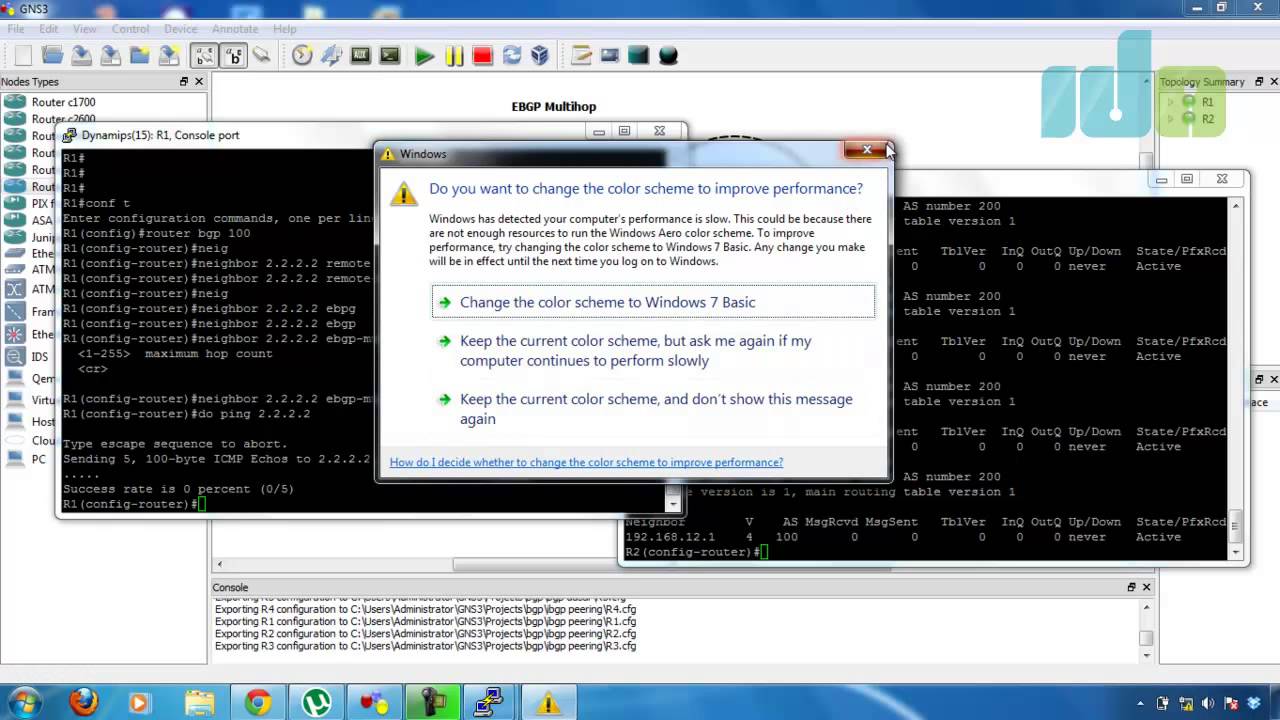Screen dimensions: 1280x720
Task: Open uTorrent from the taskbar
Action: pyautogui.click(x=316, y=702)
